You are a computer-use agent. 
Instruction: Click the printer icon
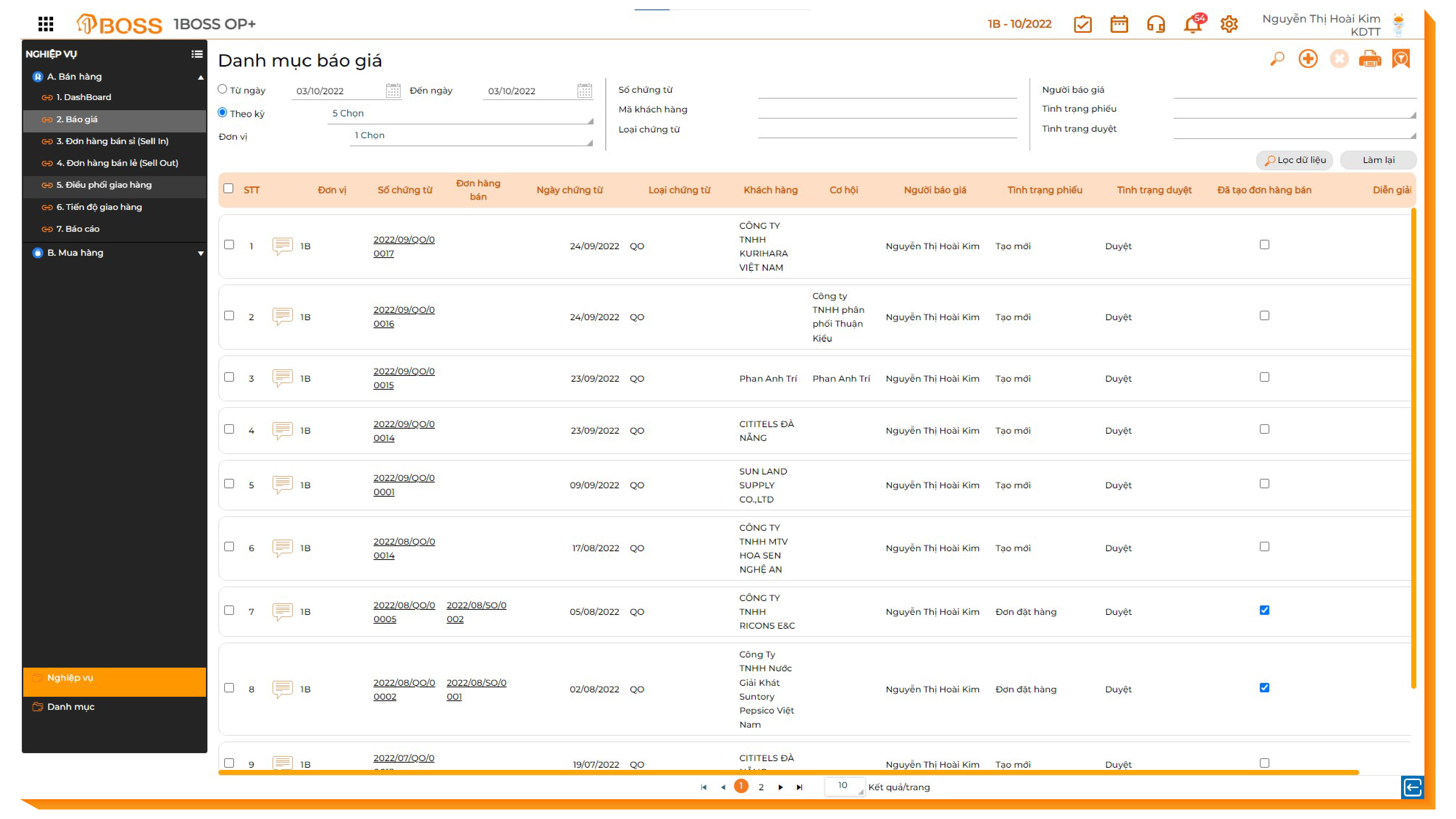coord(1369,59)
